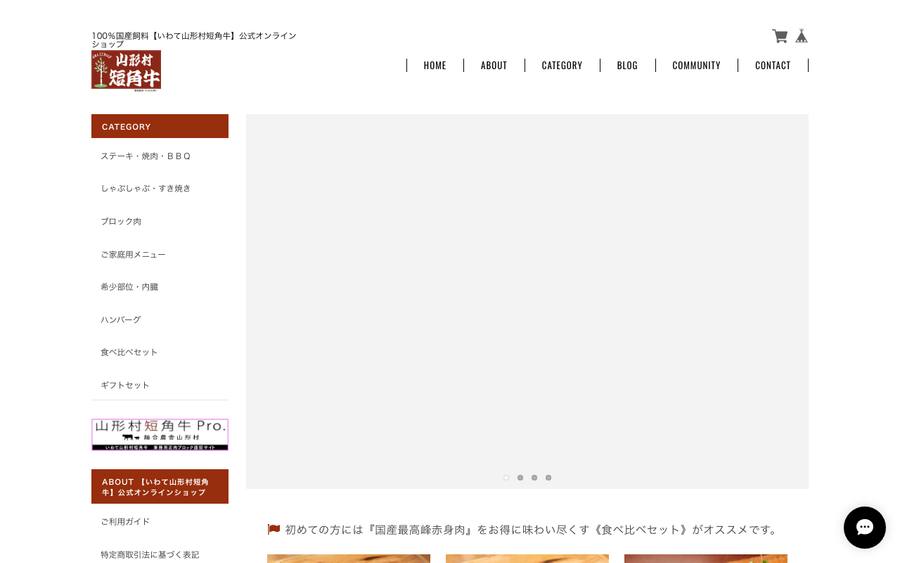Open the BLOG navigation item
Image resolution: width=900 pixels, height=563 pixels.
(627, 65)
